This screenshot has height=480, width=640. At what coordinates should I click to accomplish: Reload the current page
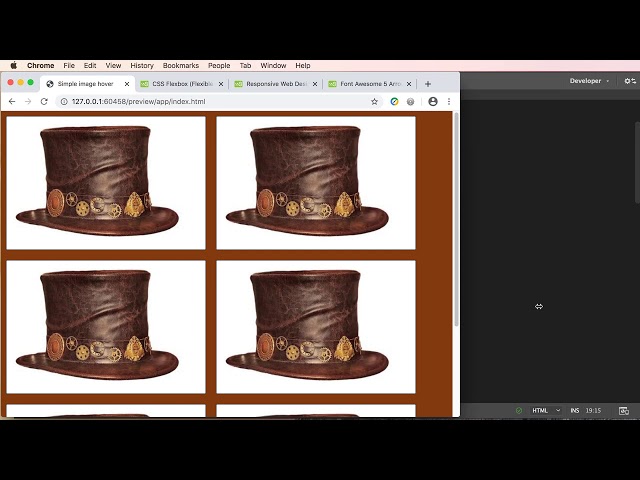[44, 102]
